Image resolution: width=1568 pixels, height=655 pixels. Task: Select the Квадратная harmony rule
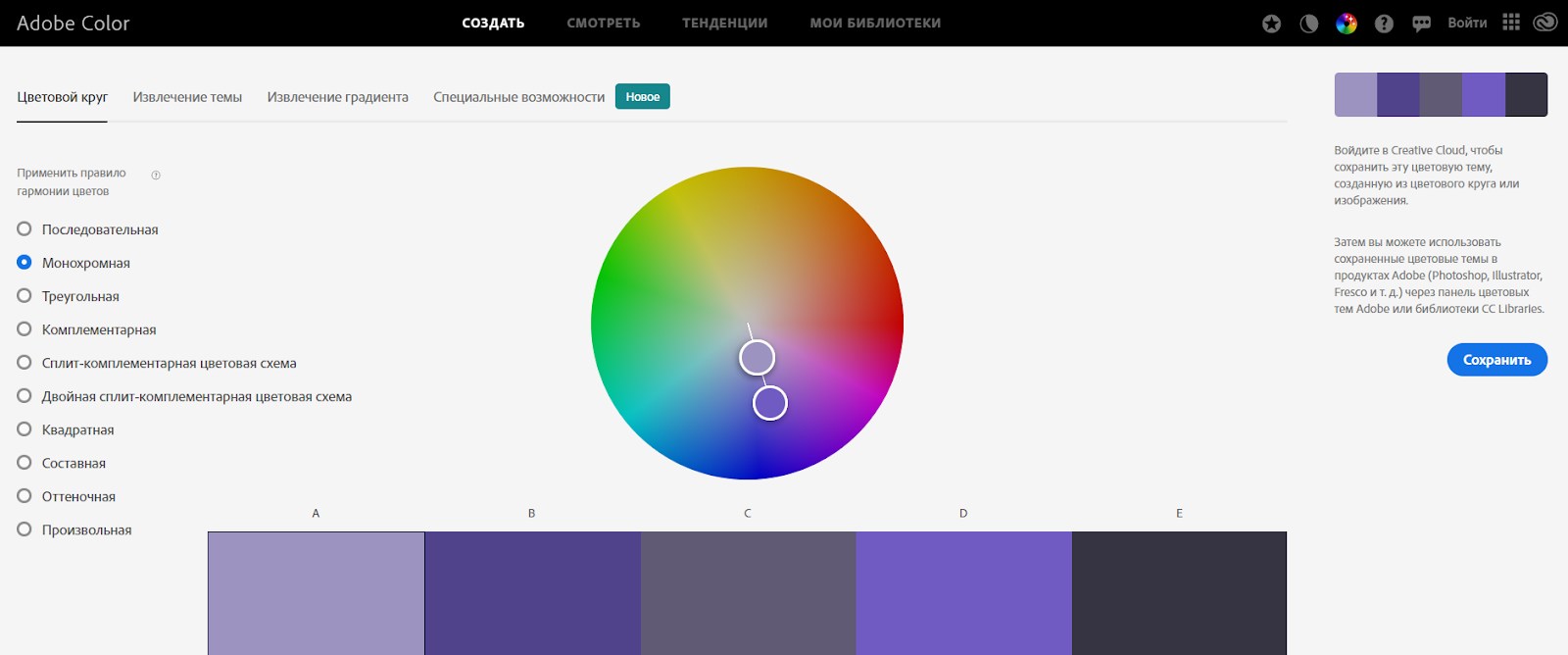pos(66,429)
